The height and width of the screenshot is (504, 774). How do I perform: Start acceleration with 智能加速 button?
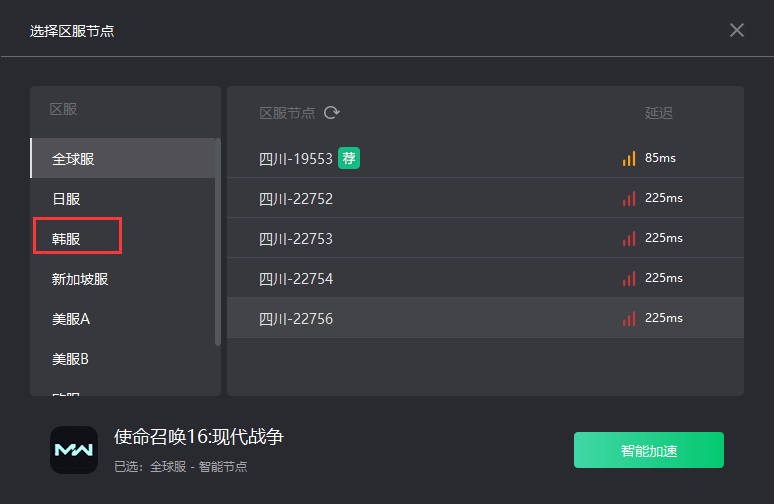pos(649,450)
